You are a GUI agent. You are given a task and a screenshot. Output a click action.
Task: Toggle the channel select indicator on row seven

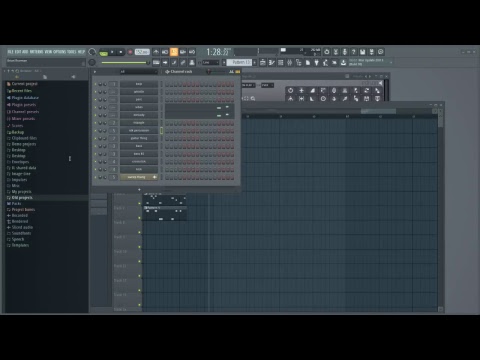point(162,131)
